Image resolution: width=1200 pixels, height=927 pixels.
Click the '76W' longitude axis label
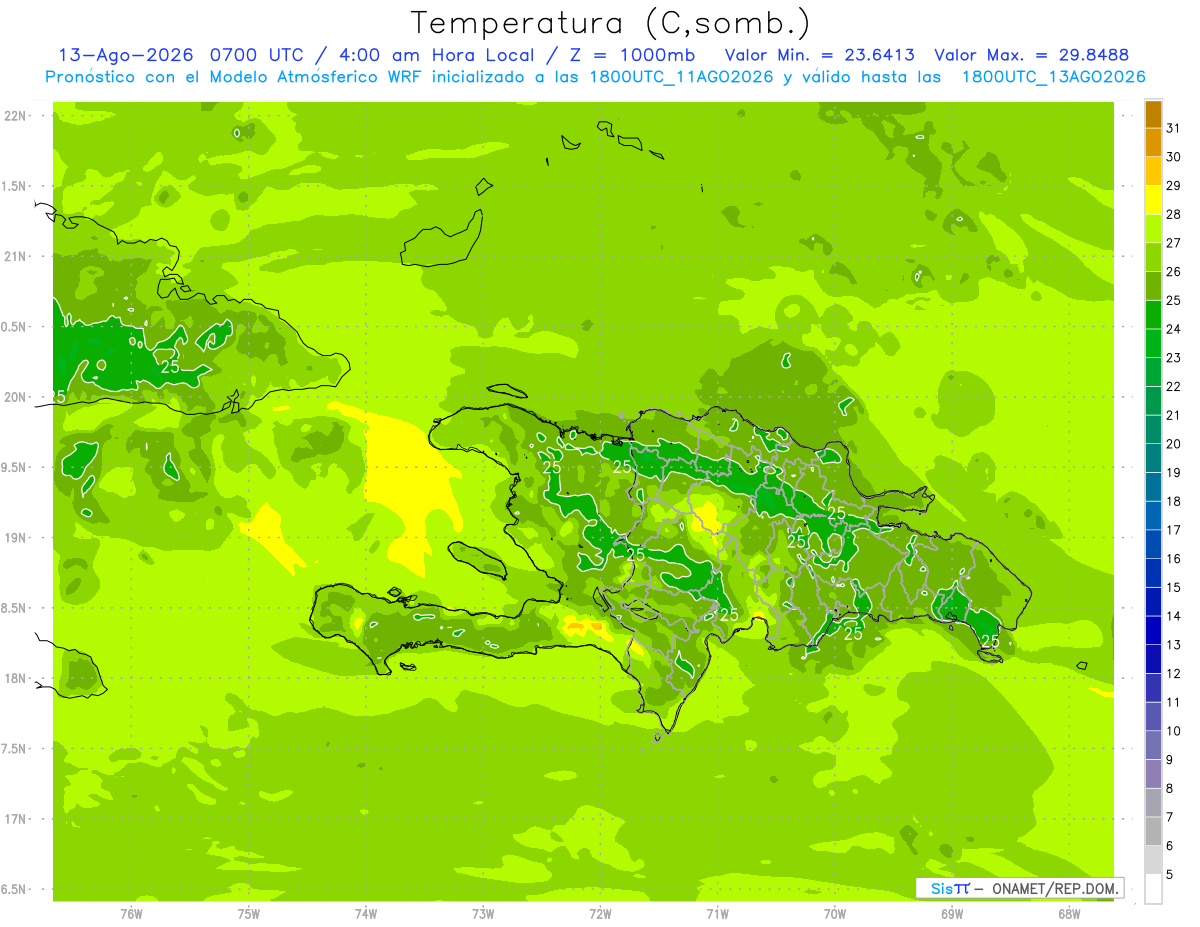131,914
